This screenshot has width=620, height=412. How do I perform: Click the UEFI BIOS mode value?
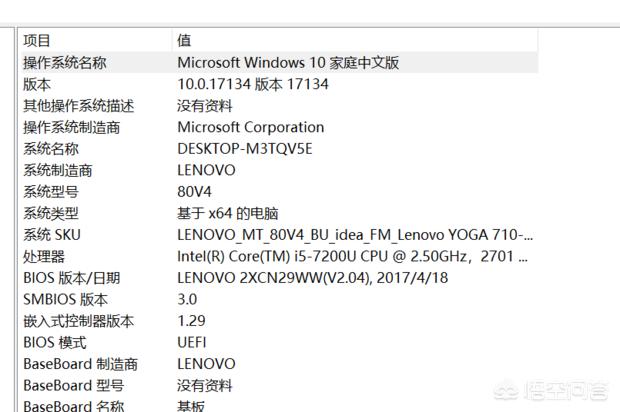coord(194,342)
